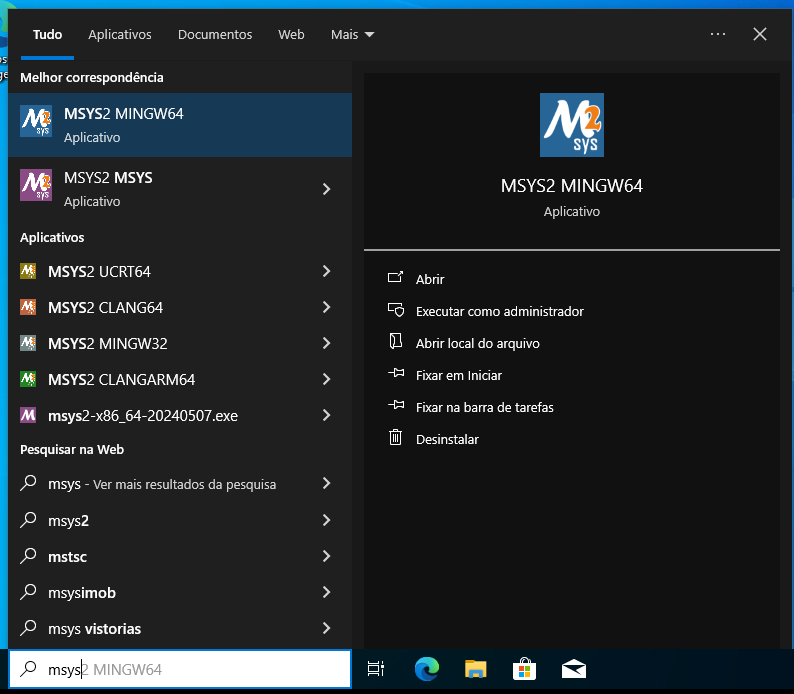Expand the mstsc web suggestion arrow
Viewport: 794px width, 694px height.
click(326, 556)
